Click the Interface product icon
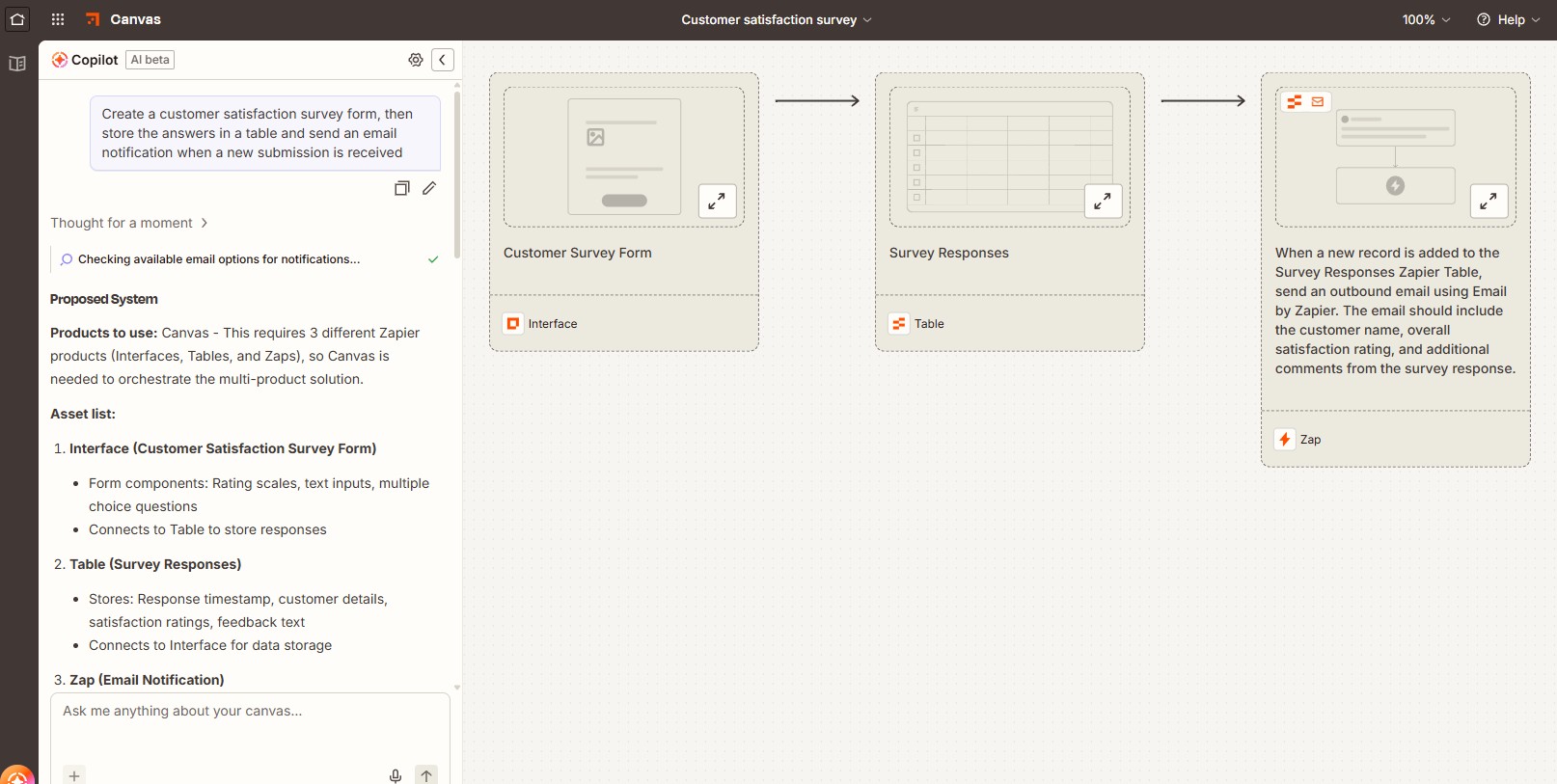The height and width of the screenshot is (784, 1557). [x=513, y=324]
